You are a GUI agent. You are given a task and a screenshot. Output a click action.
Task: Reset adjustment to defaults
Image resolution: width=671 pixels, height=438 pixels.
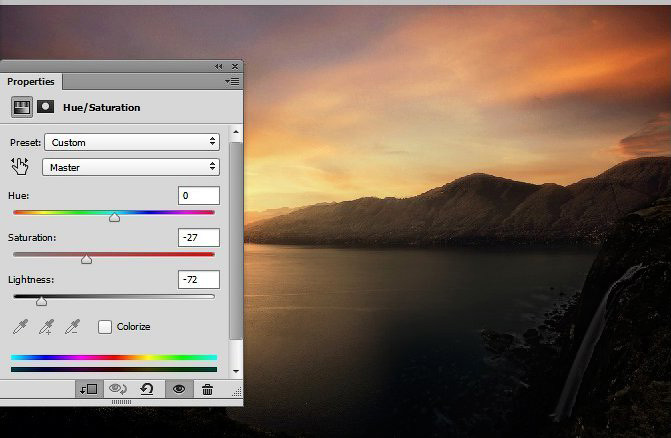coord(147,389)
